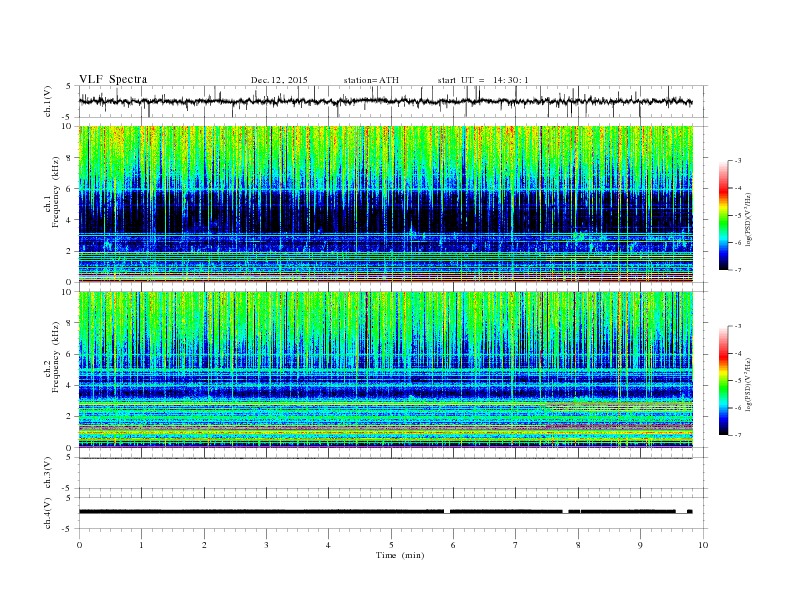Viewport: 792px width, 612px height.
Task: Click the date 'Dec. 12, 2015'
Action: pos(279,80)
